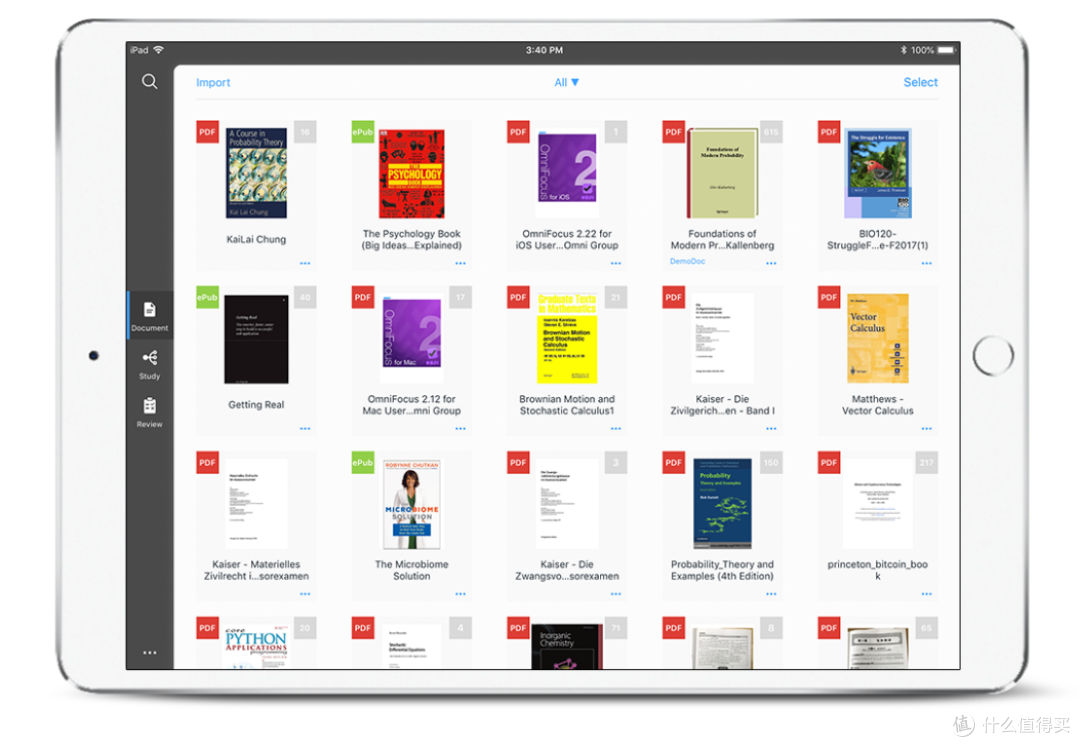Open more options for Kaiser - Die Zwangsvo

tap(616, 594)
